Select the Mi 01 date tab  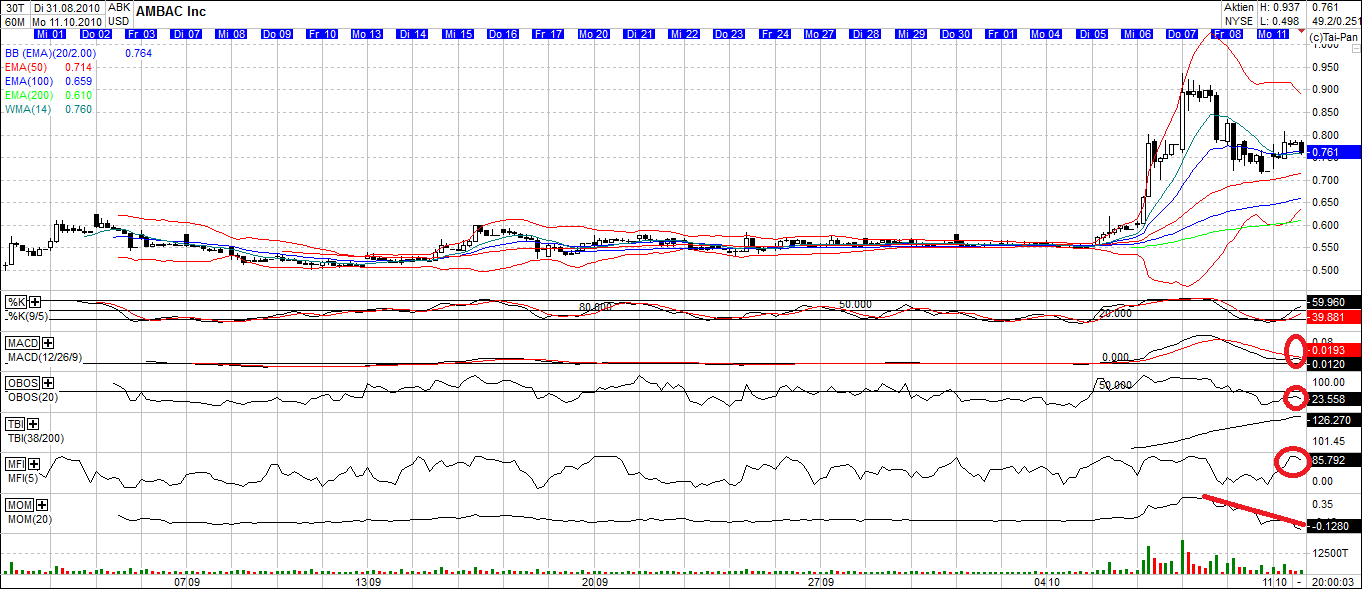click(x=50, y=33)
